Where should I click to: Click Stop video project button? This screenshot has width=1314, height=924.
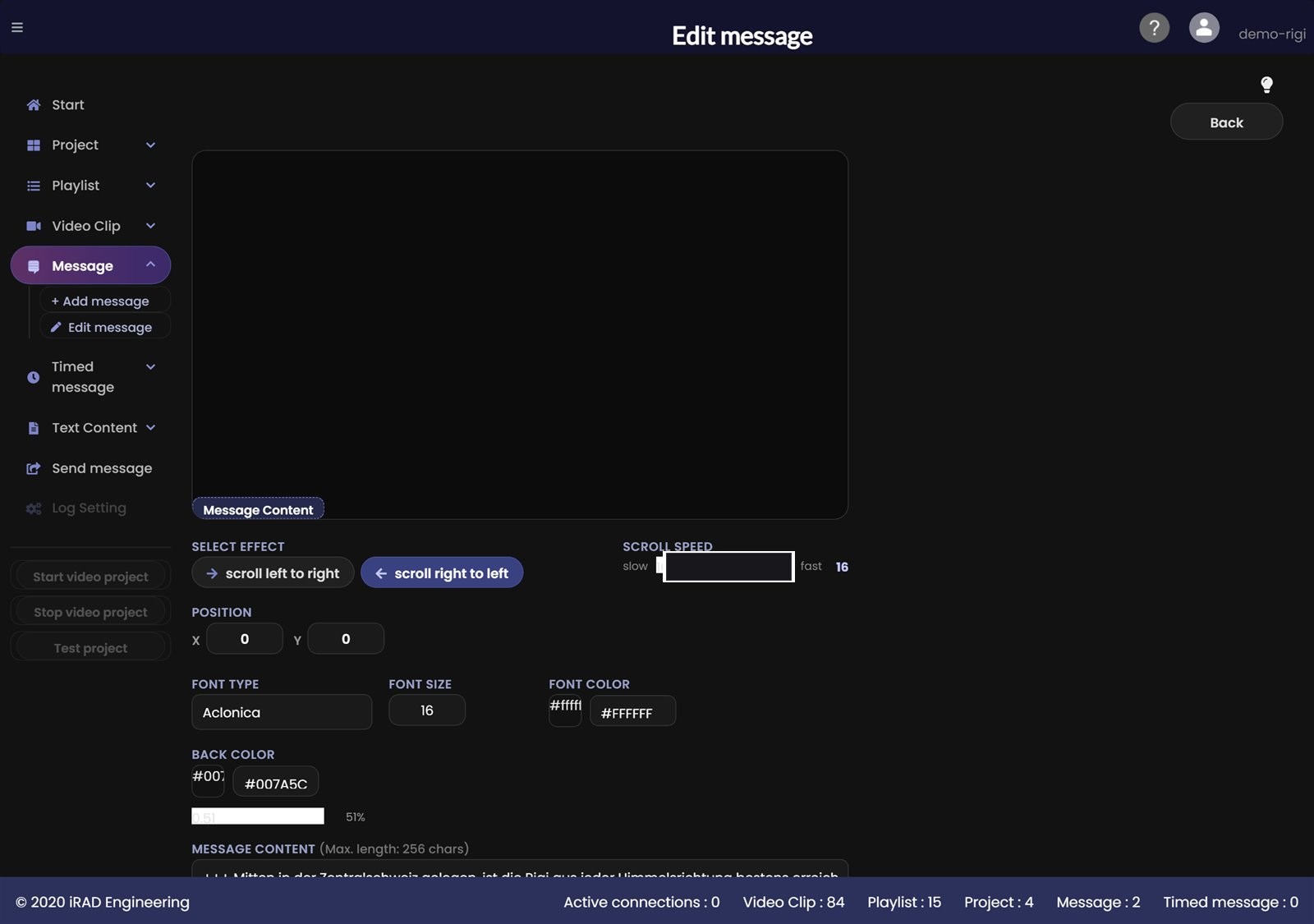click(90, 612)
